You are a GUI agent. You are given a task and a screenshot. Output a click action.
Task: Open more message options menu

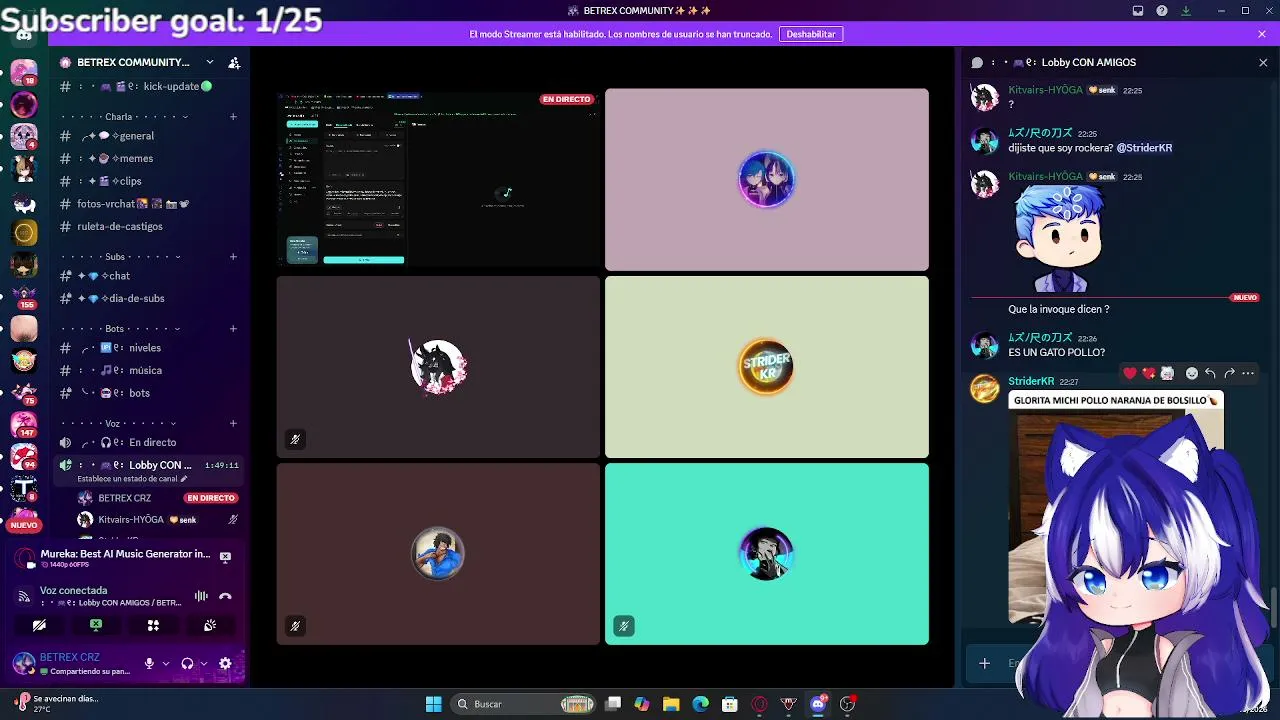(1247, 373)
